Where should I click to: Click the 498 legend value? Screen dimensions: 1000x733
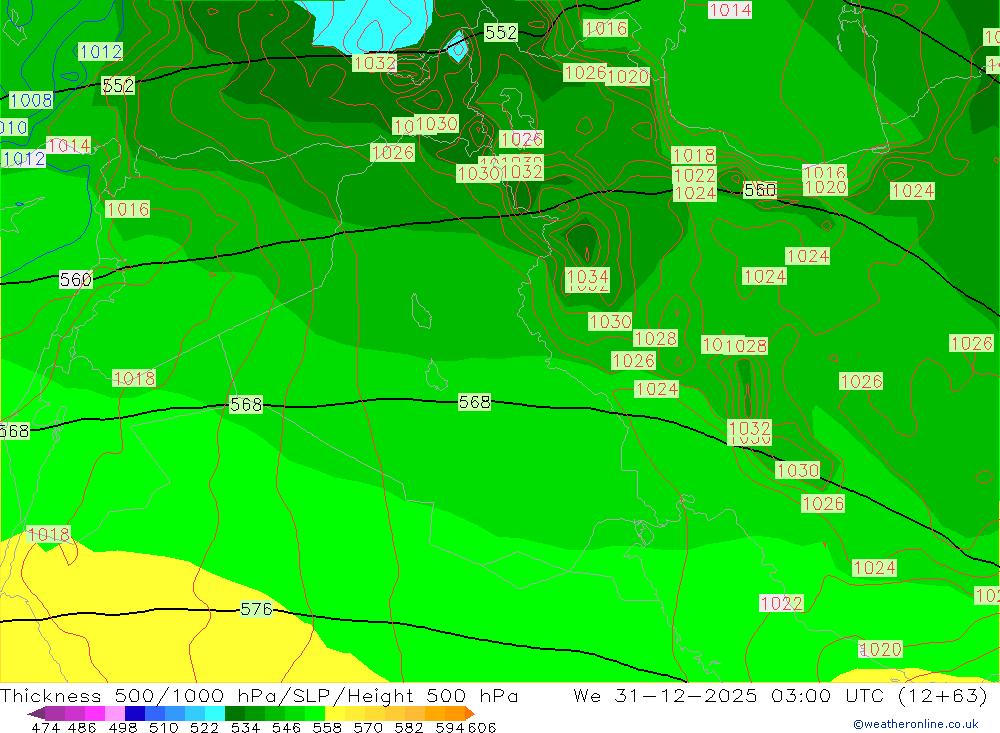coord(122,727)
